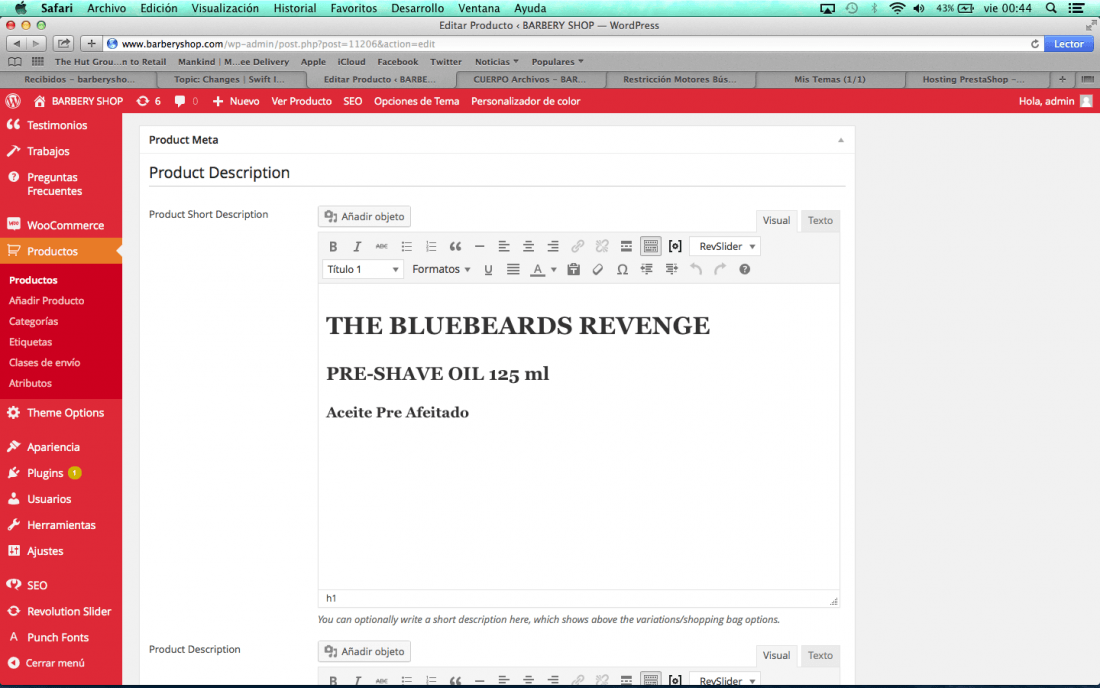Apply strikethrough in the short description editor
1100x688 pixels.
[x=382, y=246]
